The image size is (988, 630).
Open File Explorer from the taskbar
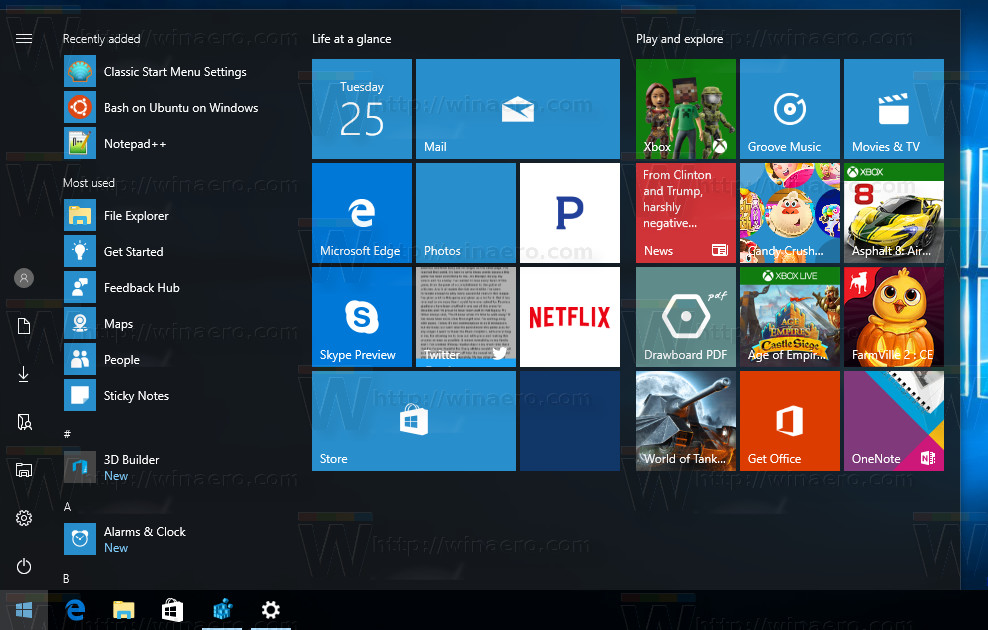point(123,610)
